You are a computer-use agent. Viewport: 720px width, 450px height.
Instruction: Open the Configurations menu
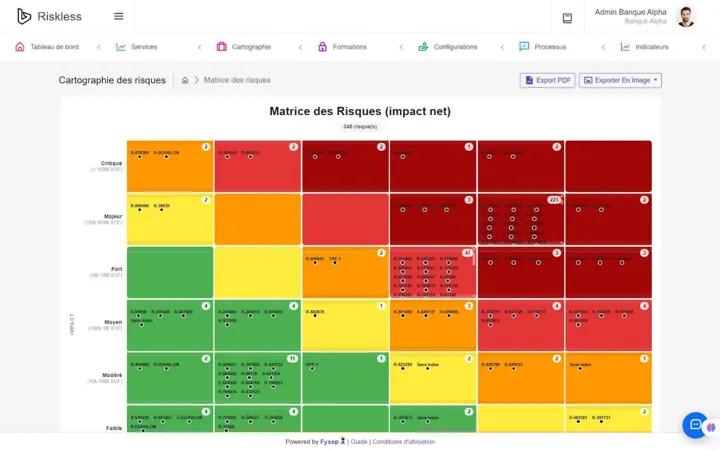click(455, 47)
